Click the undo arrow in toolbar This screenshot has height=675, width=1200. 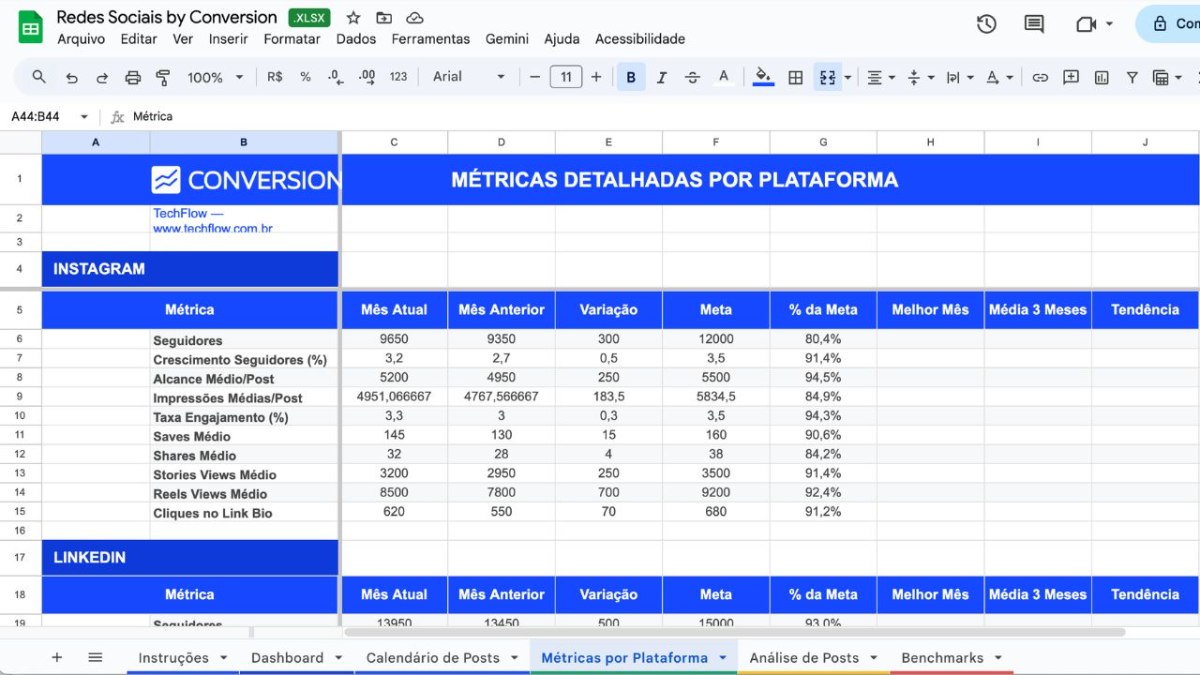(x=71, y=77)
